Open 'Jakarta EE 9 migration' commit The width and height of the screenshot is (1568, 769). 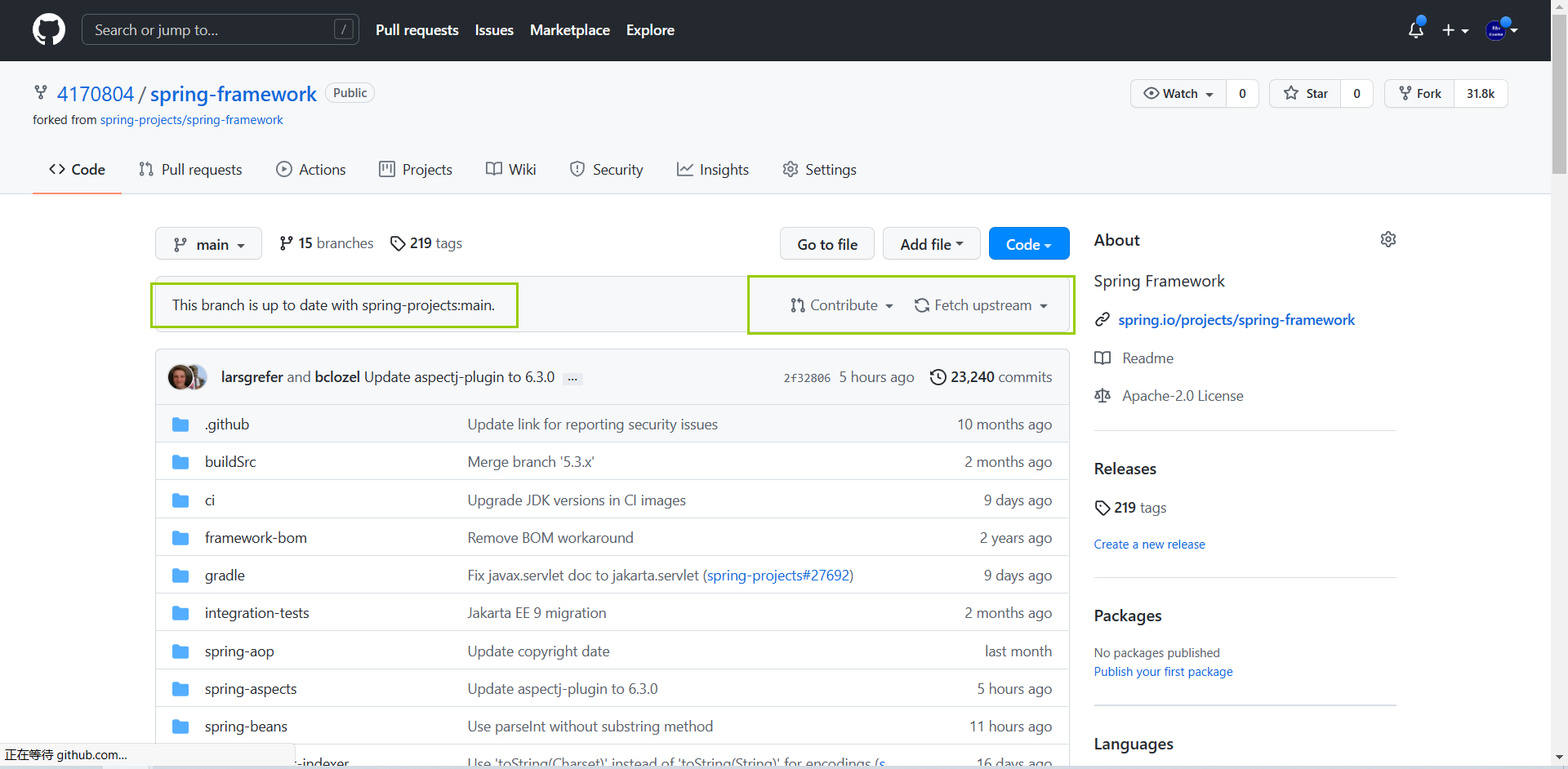pyautogui.click(x=537, y=613)
